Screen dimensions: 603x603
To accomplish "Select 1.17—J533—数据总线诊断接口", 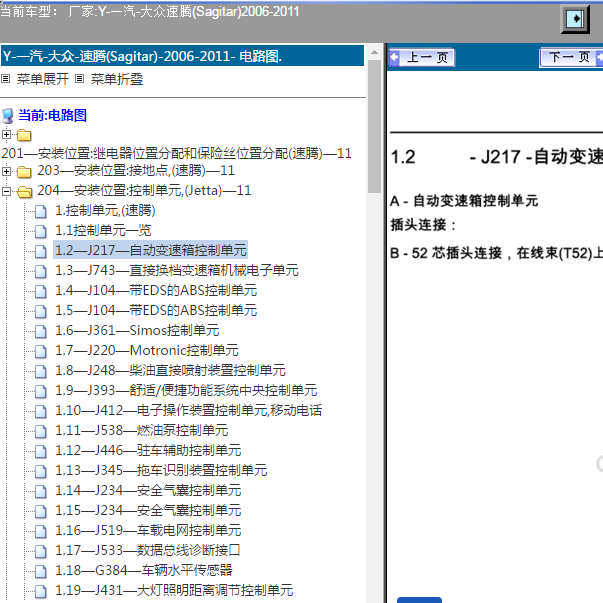I will pyautogui.click(x=148, y=550).
